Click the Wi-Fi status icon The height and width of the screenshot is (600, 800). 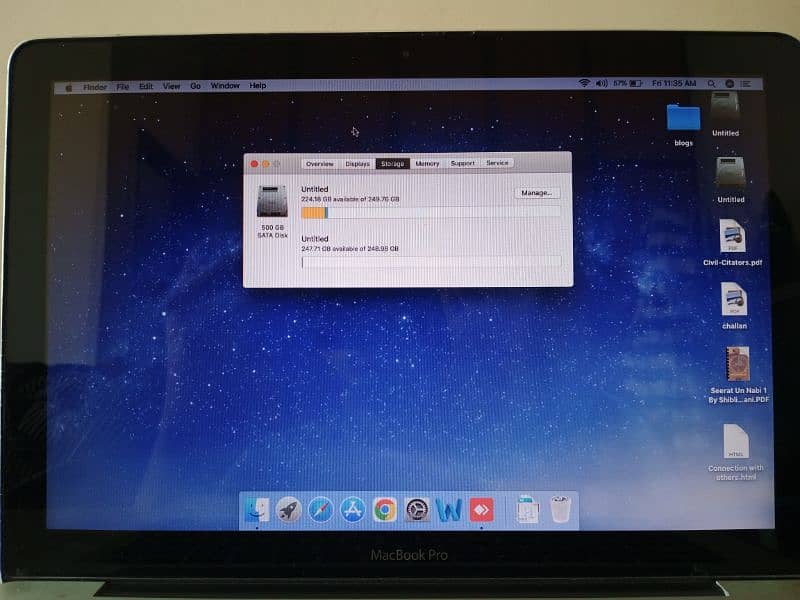(x=584, y=83)
